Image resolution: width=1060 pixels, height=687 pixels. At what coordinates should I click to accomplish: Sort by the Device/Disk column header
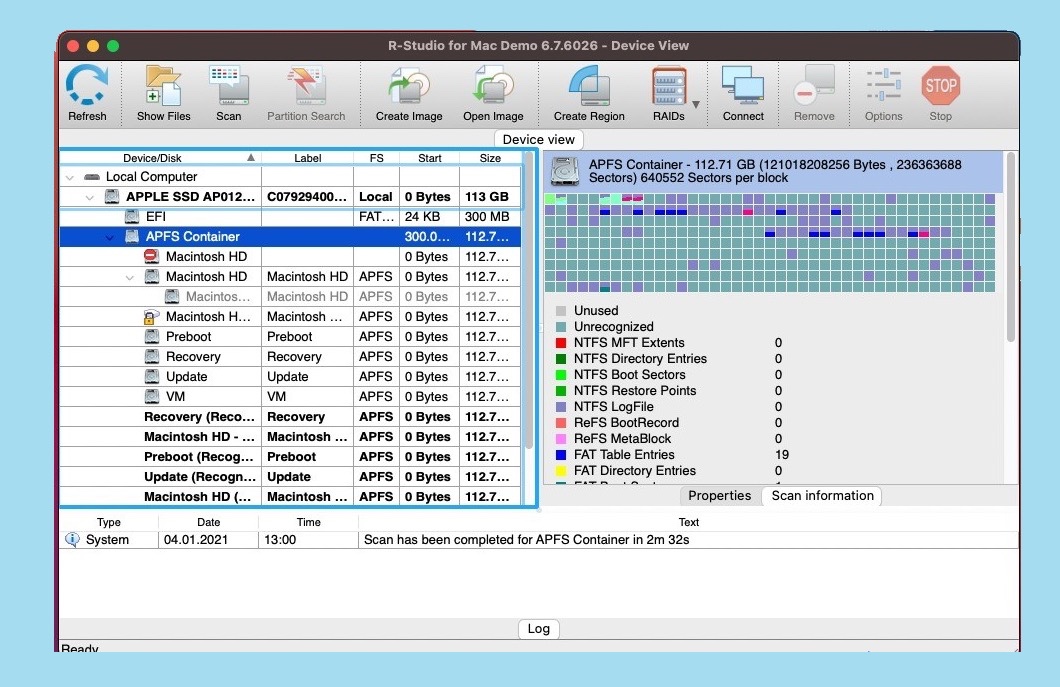point(152,158)
